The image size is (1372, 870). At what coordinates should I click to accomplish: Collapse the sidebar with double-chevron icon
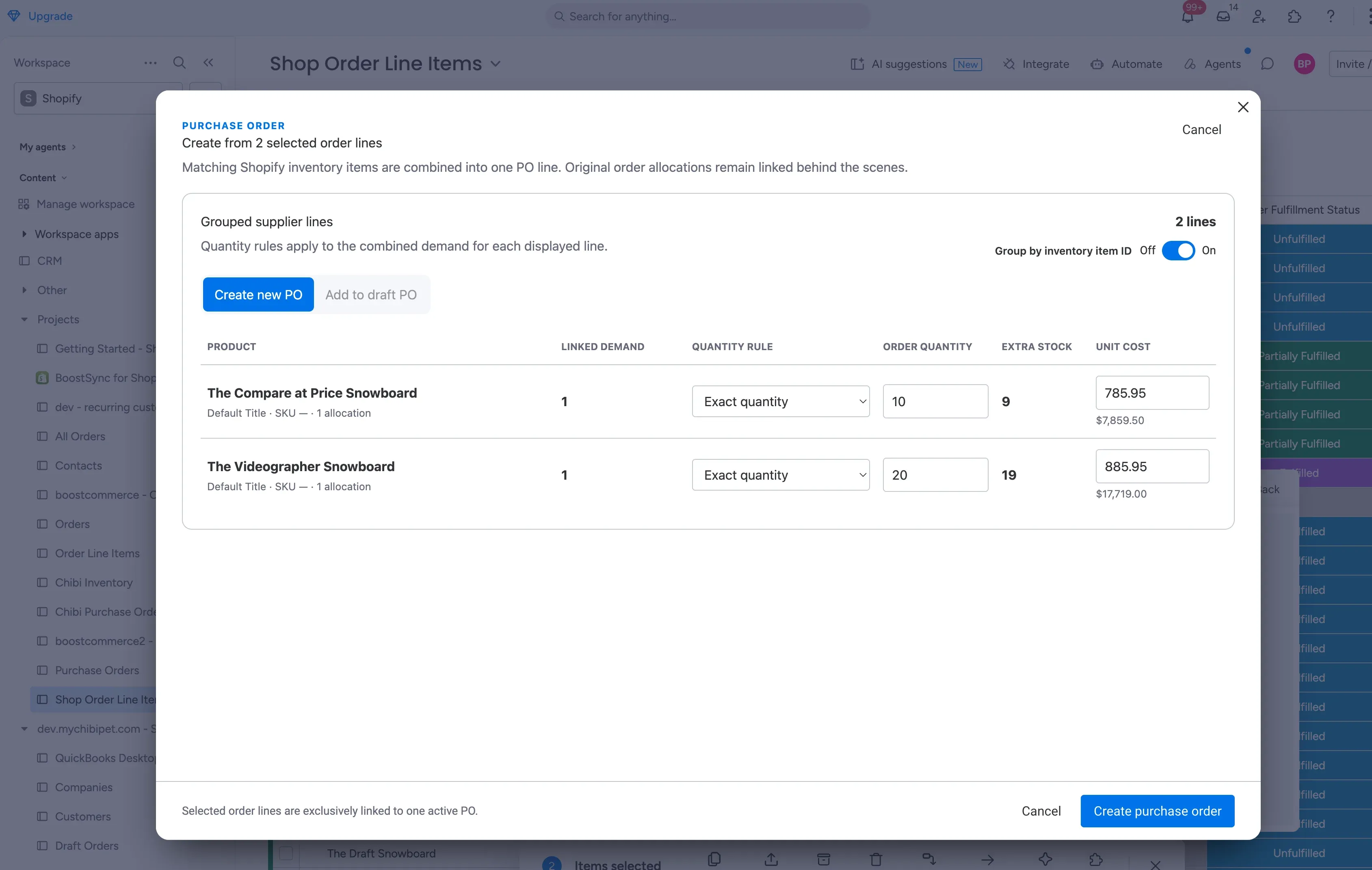(x=208, y=63)
